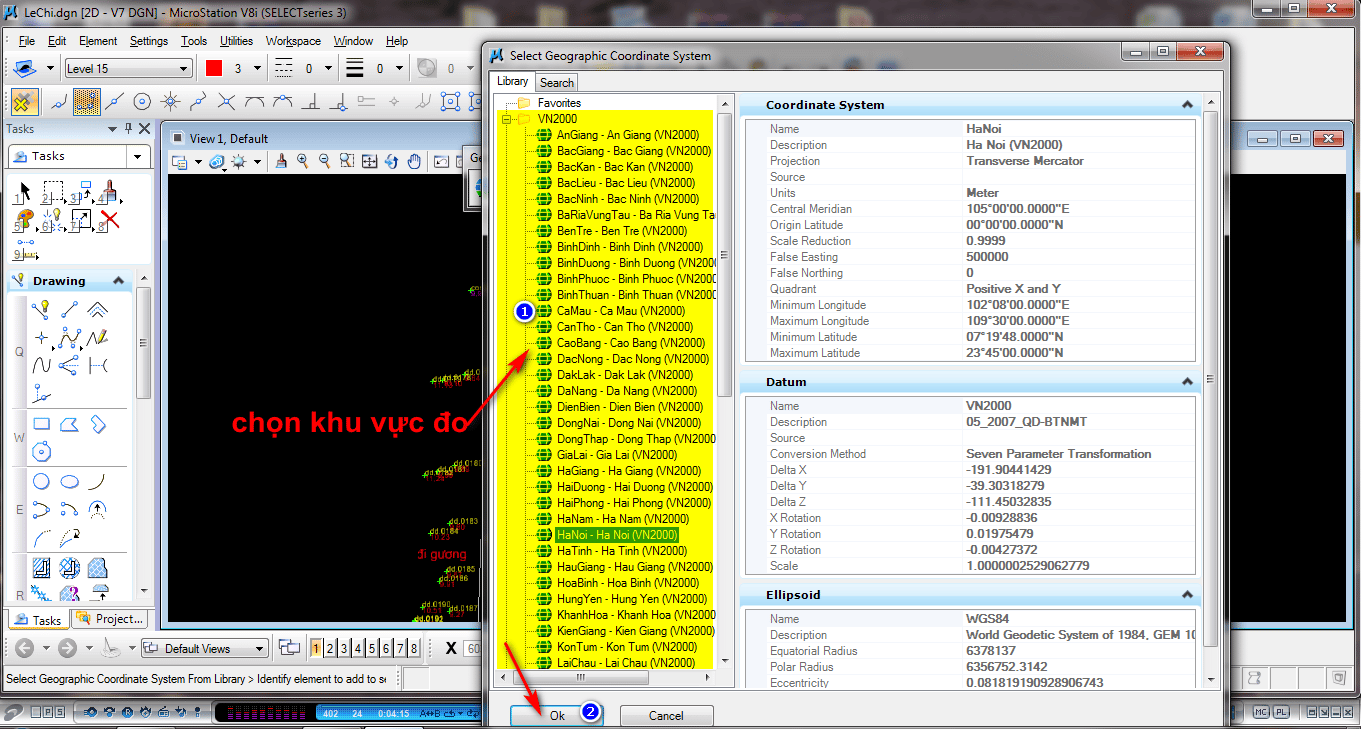Open the Tasks selector dropdown
This screenshot has height=729, width=1361.
tap(137, 157)
